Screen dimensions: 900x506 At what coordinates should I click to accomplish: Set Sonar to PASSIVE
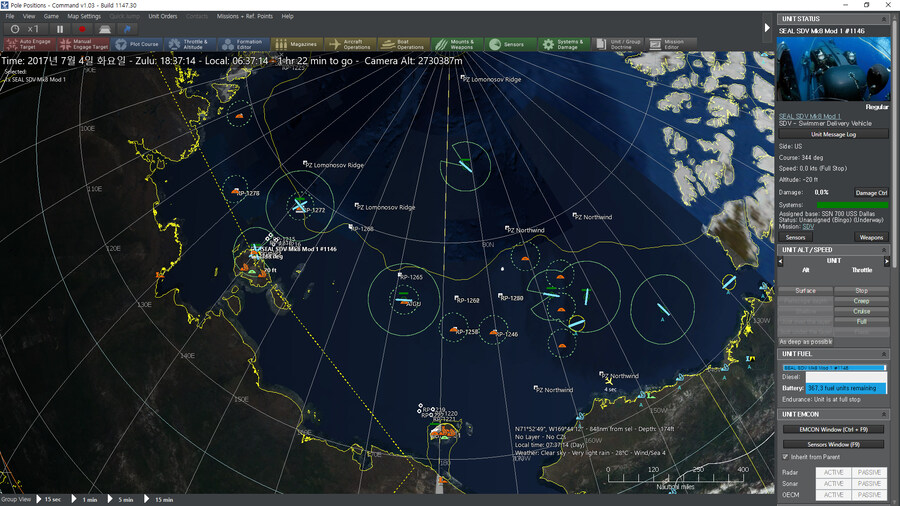869,483
